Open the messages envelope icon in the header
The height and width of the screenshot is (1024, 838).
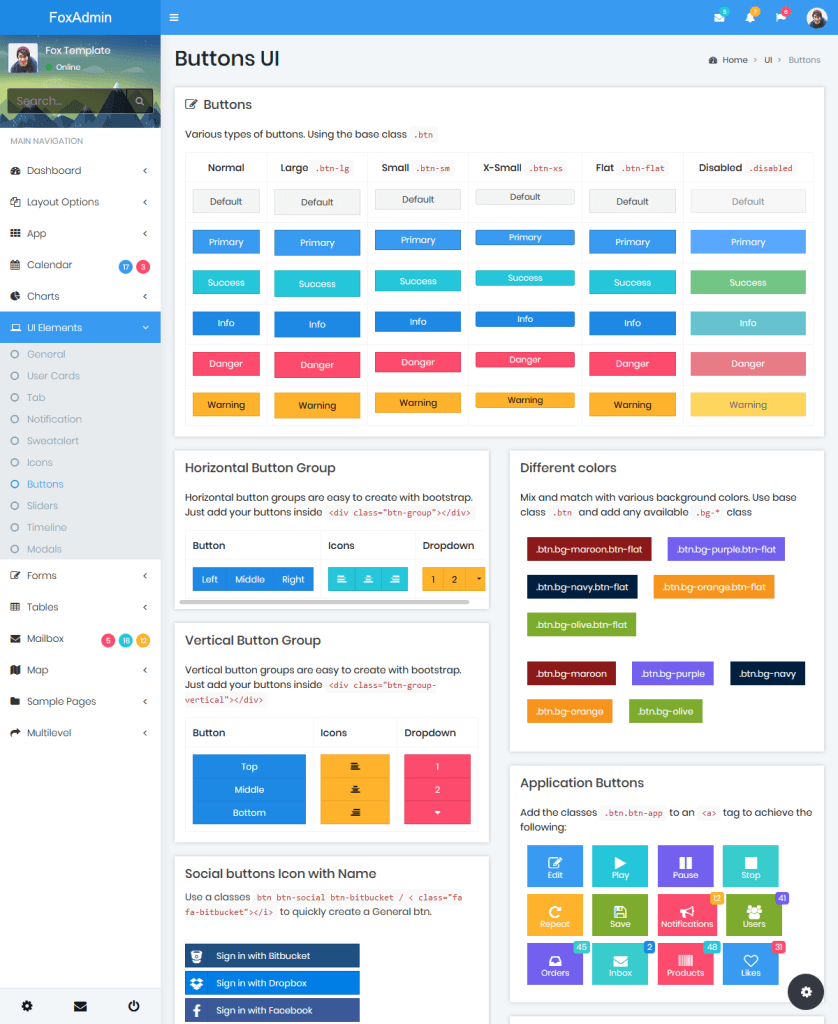tap(721, 17)
